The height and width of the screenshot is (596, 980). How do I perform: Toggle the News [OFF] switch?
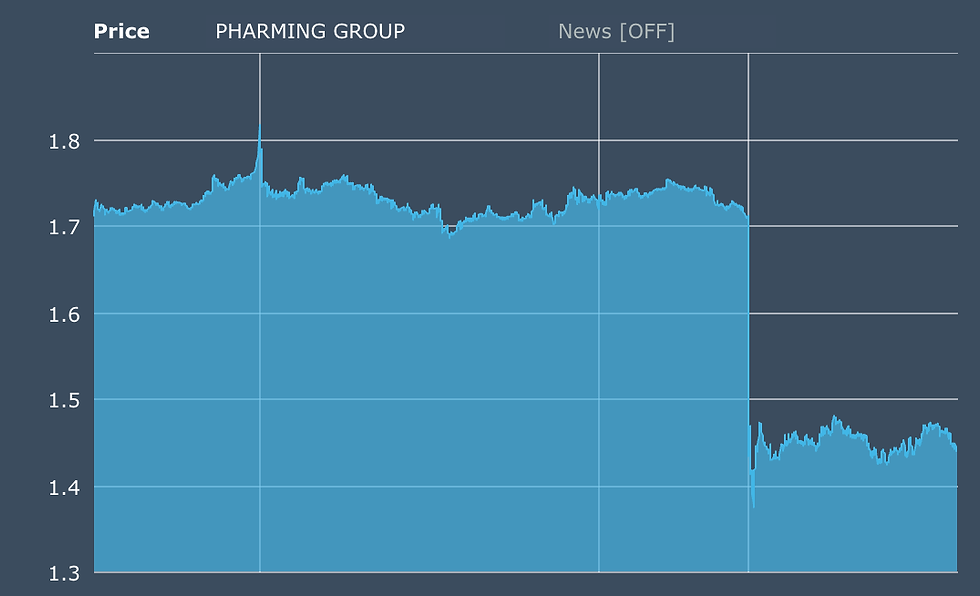point(616,31)
